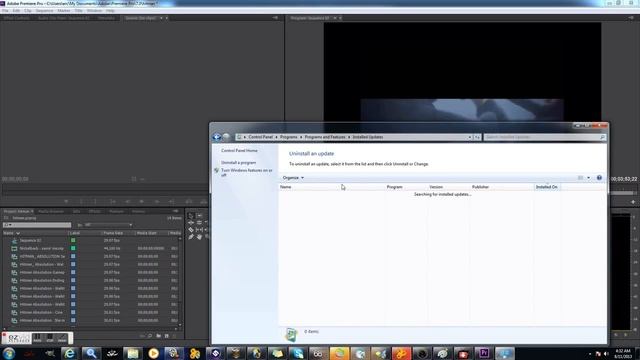Click Refresh button beside the address bar
Viewport: 640px width, 360px height.
(477, 137)
